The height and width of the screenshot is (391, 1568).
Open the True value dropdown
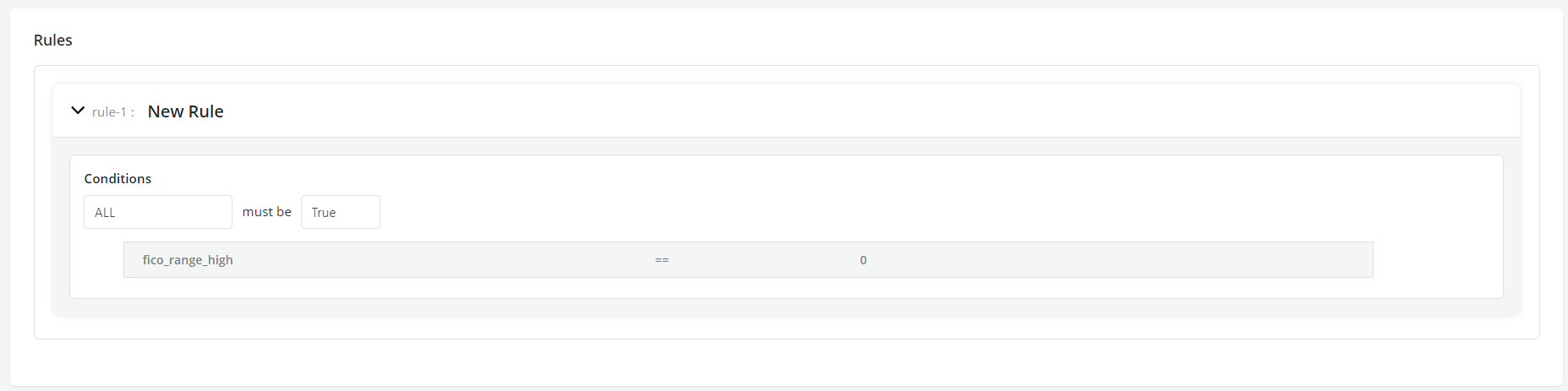(x=340, y=212)
